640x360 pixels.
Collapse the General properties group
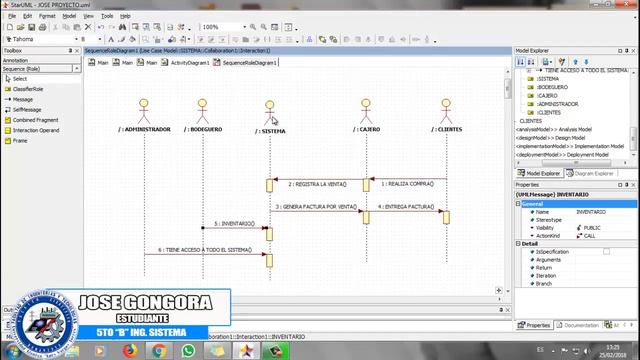pyautogui.click(x=518, y=204)
